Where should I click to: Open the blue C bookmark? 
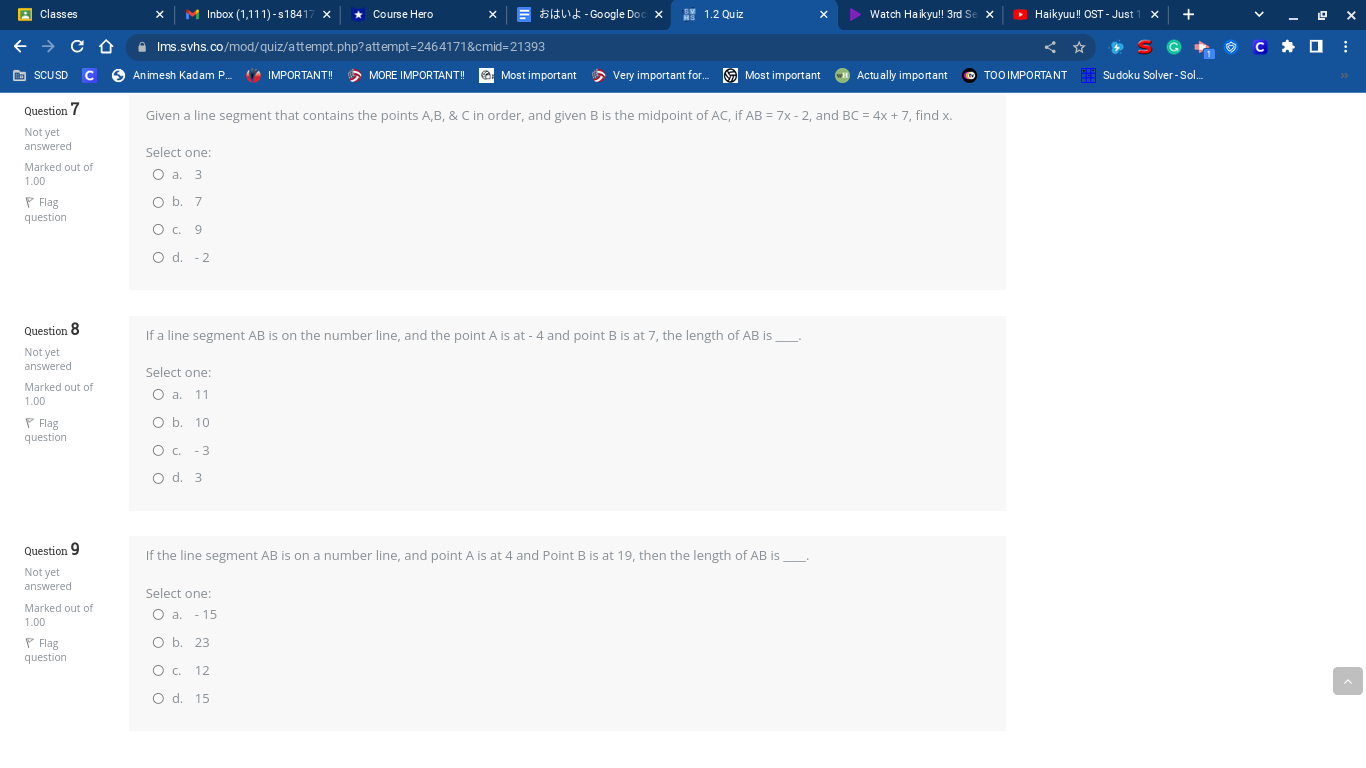(90, 75)
